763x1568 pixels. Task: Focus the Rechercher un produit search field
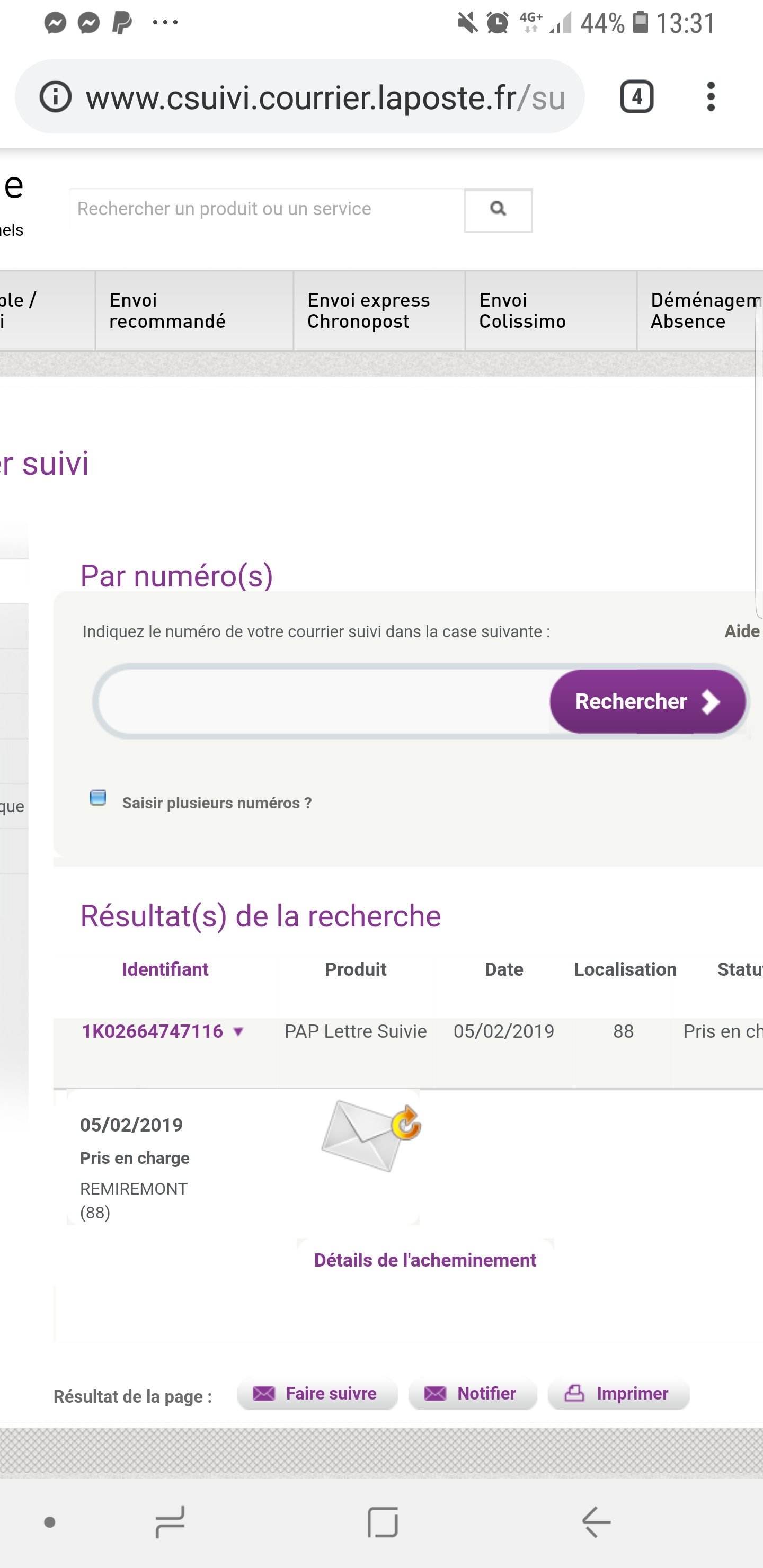[267, 209]
